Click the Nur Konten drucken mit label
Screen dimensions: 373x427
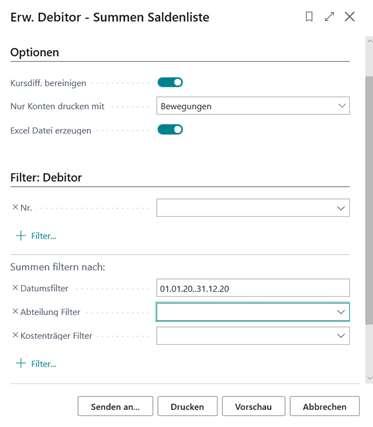click(x=57, y=106)
